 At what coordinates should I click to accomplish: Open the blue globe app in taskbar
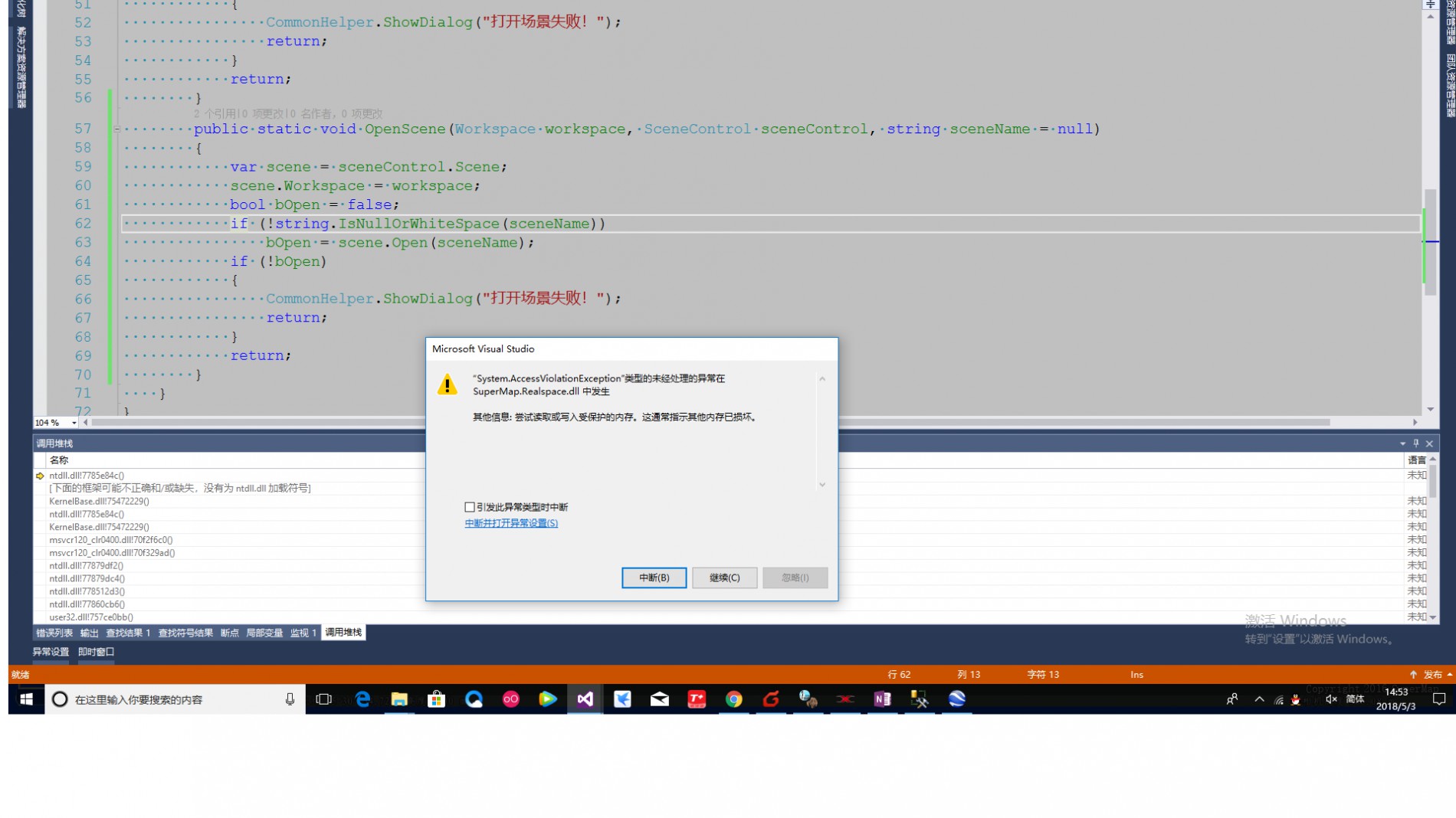pyautogui.click(x=956, y=699)
